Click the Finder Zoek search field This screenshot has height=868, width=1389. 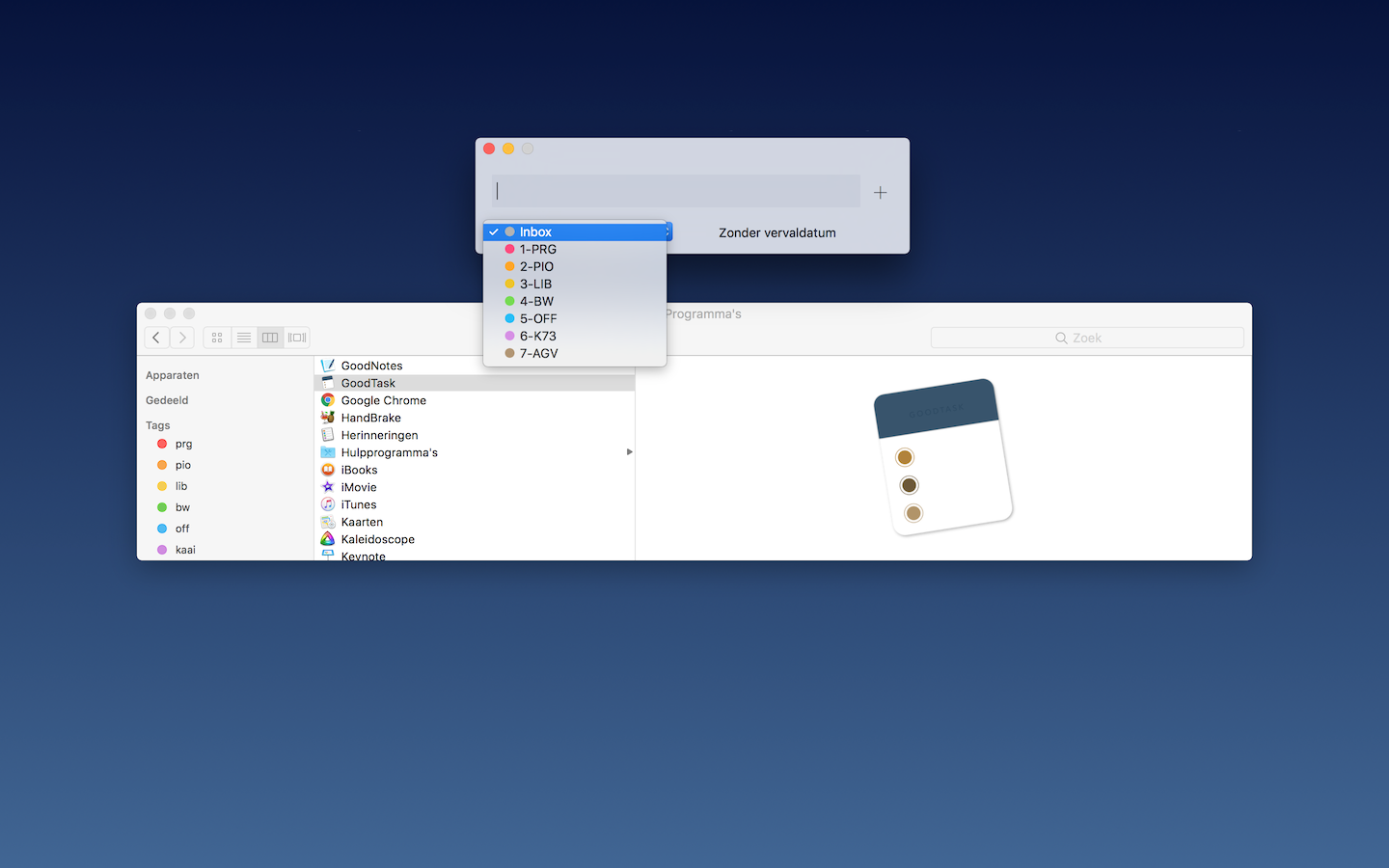[1087, 338]
